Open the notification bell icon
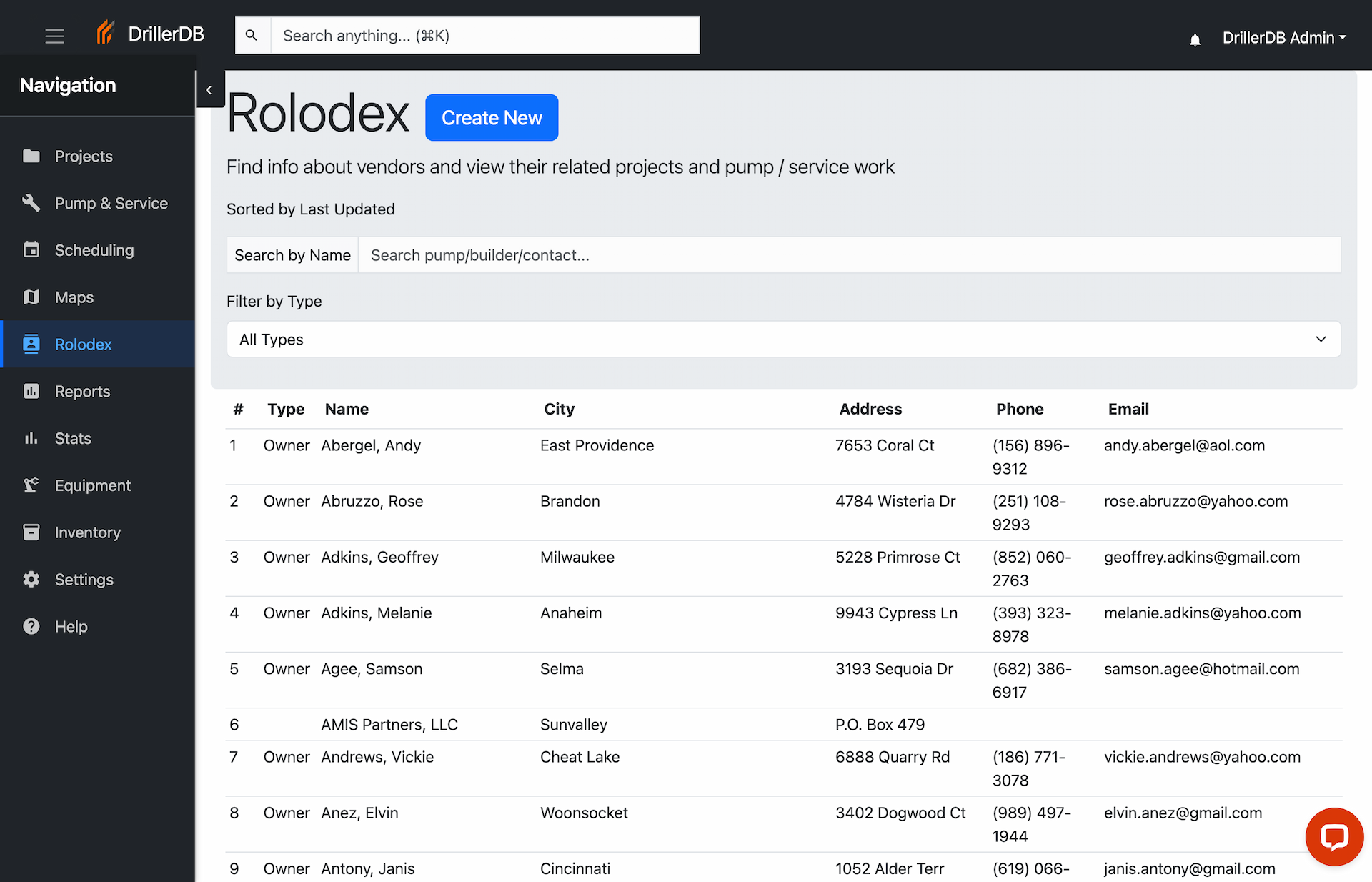This screenshot has height=882, width=1372. tap(1195, 39)
